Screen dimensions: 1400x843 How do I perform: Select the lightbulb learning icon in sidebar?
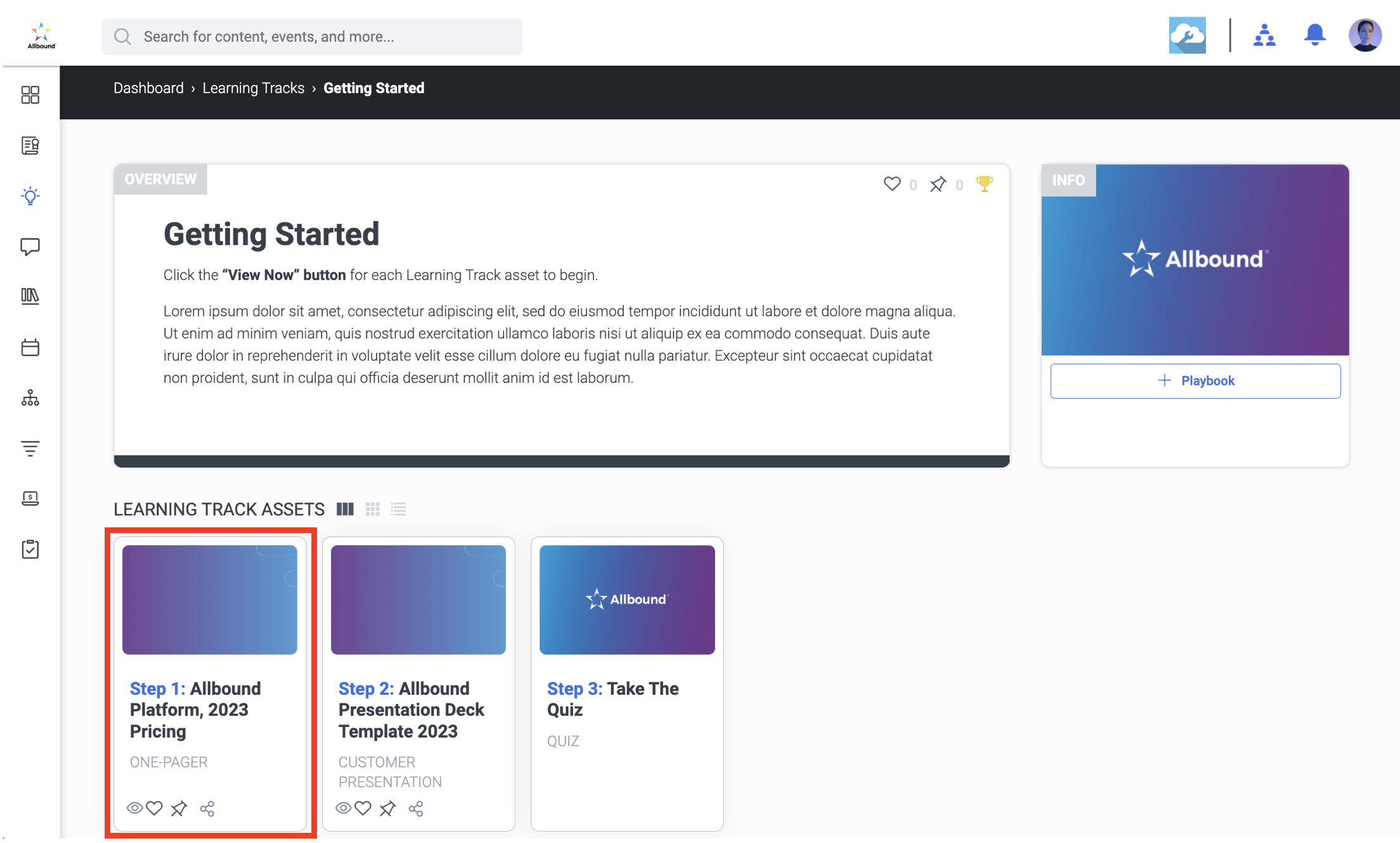30,196
